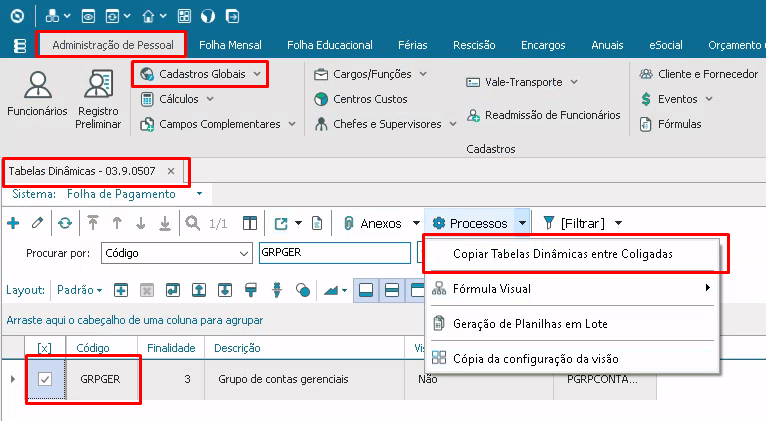766x421 pixels.
Task: Click the layout paint roller icon
Action: point(251,290)
